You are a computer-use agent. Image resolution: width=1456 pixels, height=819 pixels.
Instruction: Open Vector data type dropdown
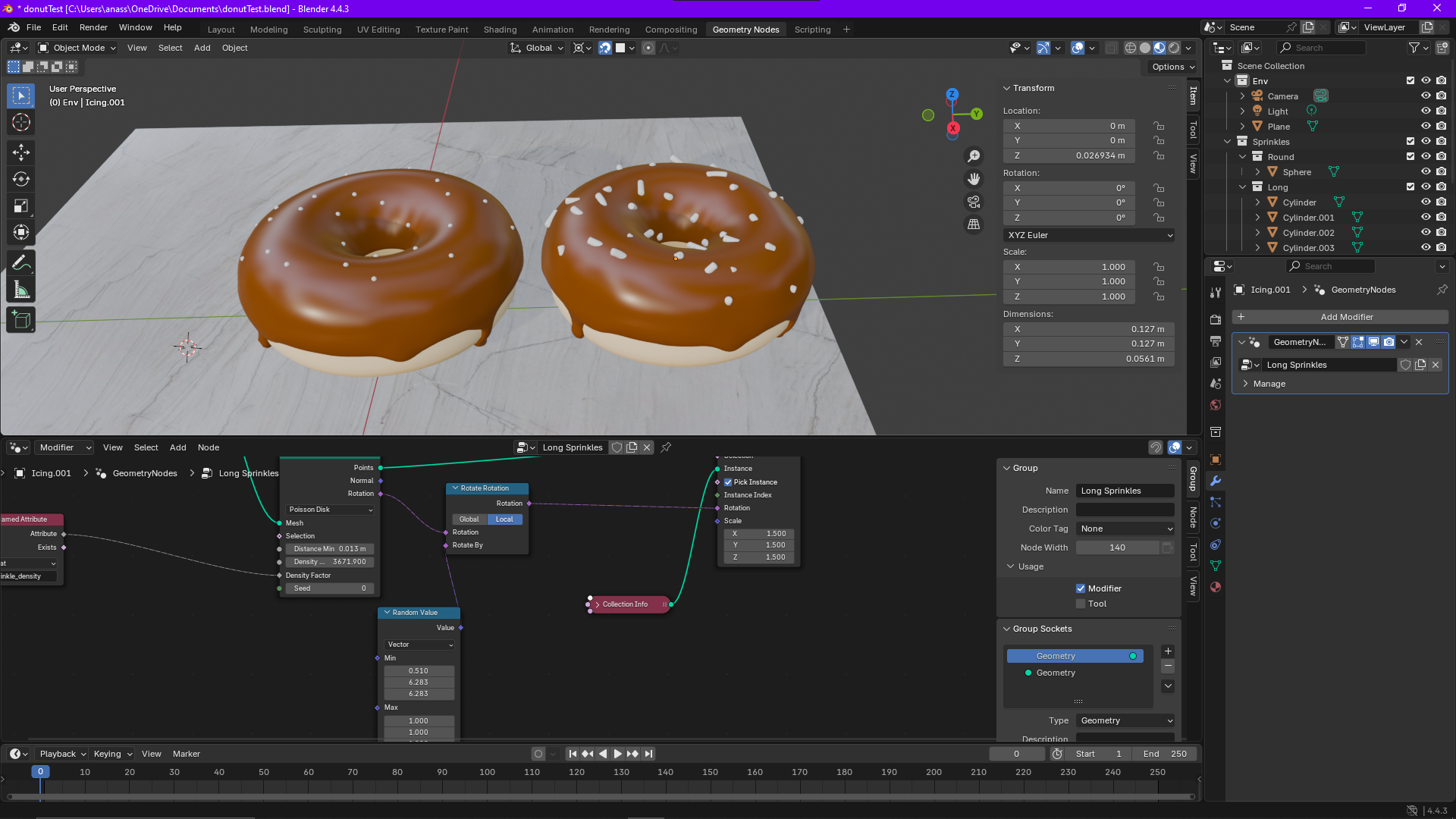[x=419, y=645]
